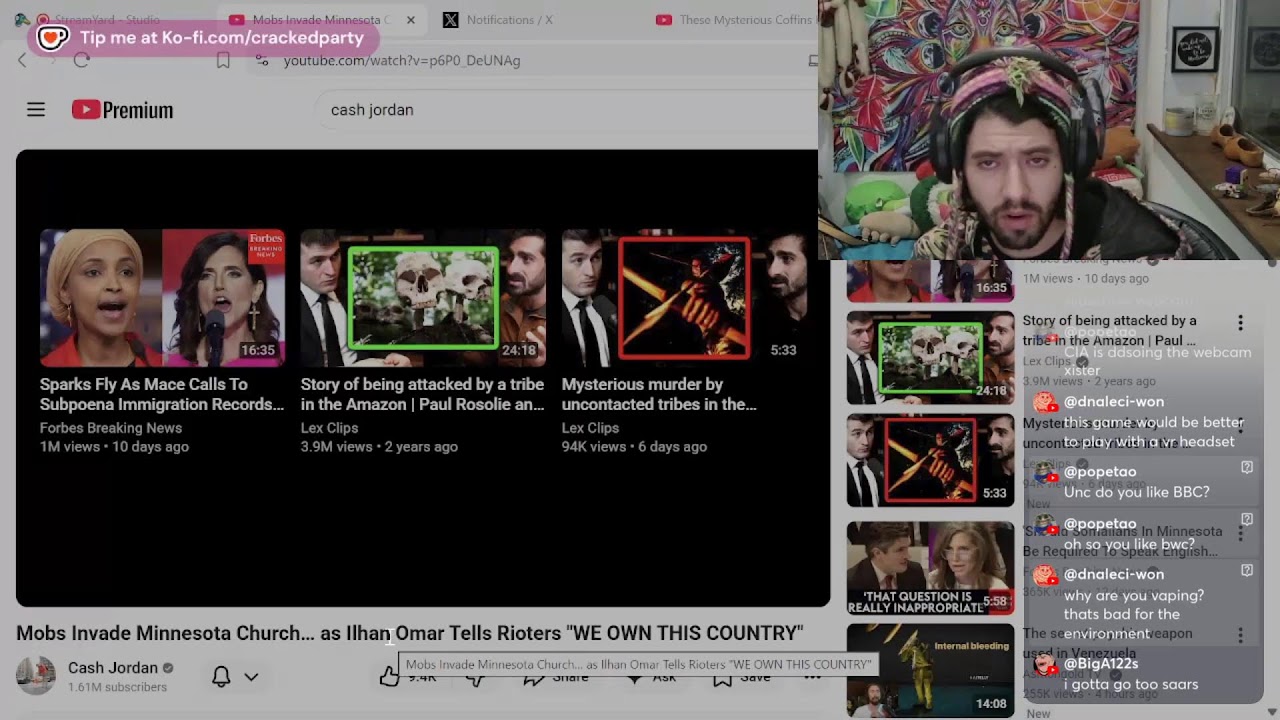The width and height of the screenshot is (1280, 720).
Task: Open Forbes Breaking News channel under Sparks Fly
Action: [111, 428]
